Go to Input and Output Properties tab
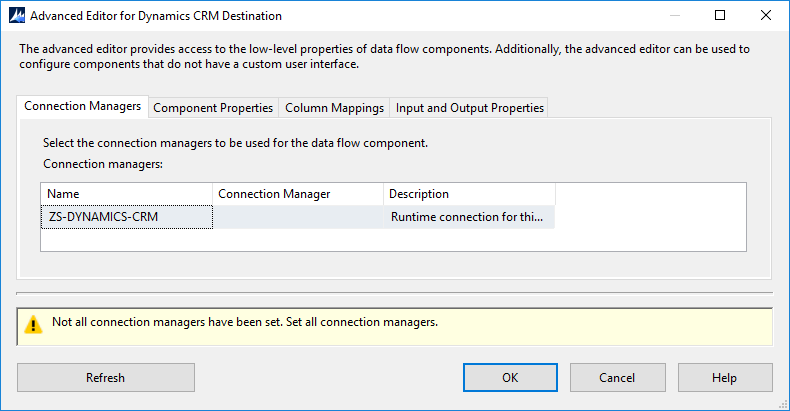The width and height of the screenshot is (790, 411). (469, 108)
